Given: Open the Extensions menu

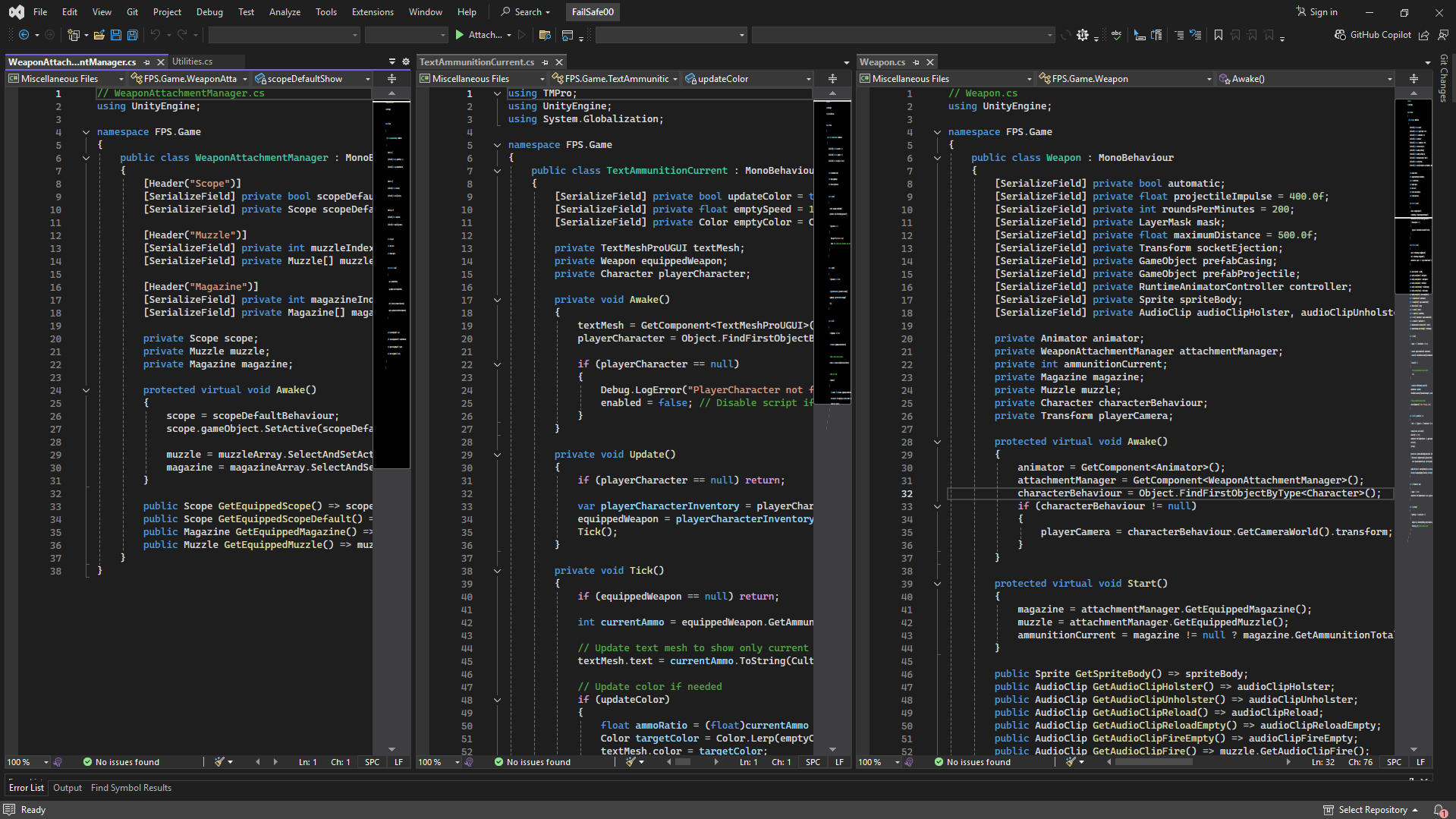Looking at the screenshot, I should 373,12.
